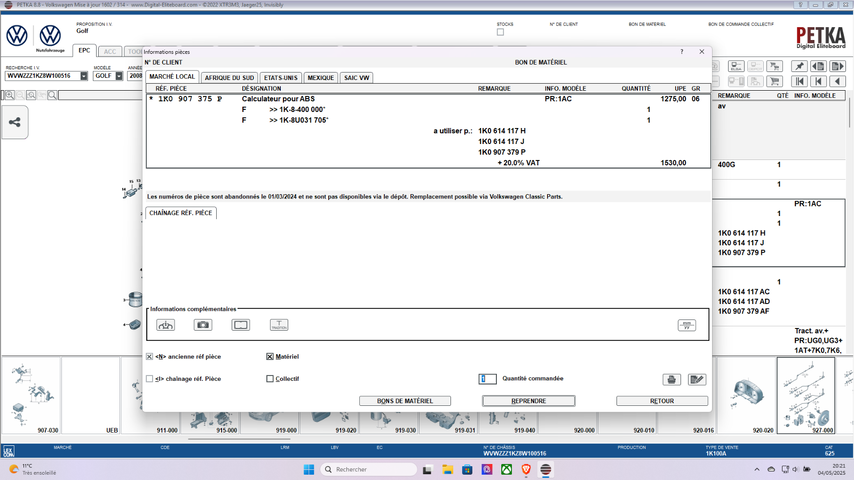
Task: Open illustration thumbnail 920-020
Action: (x=747, y=396)
